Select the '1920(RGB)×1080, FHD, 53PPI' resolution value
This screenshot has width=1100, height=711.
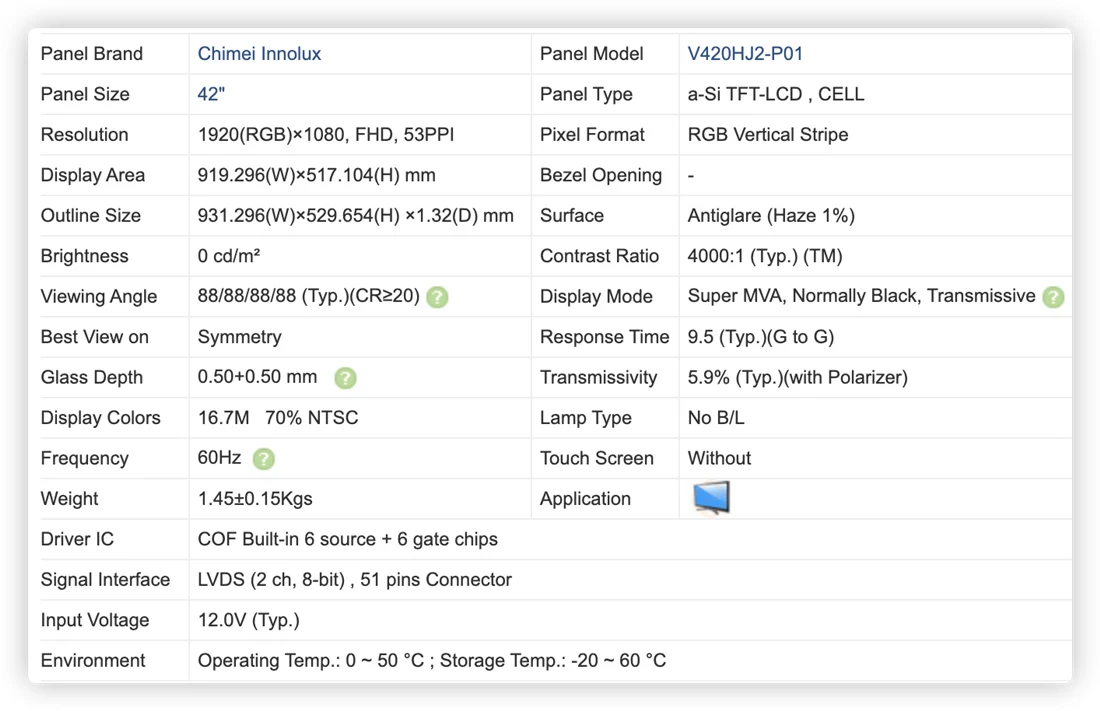[x=326, y=135]
